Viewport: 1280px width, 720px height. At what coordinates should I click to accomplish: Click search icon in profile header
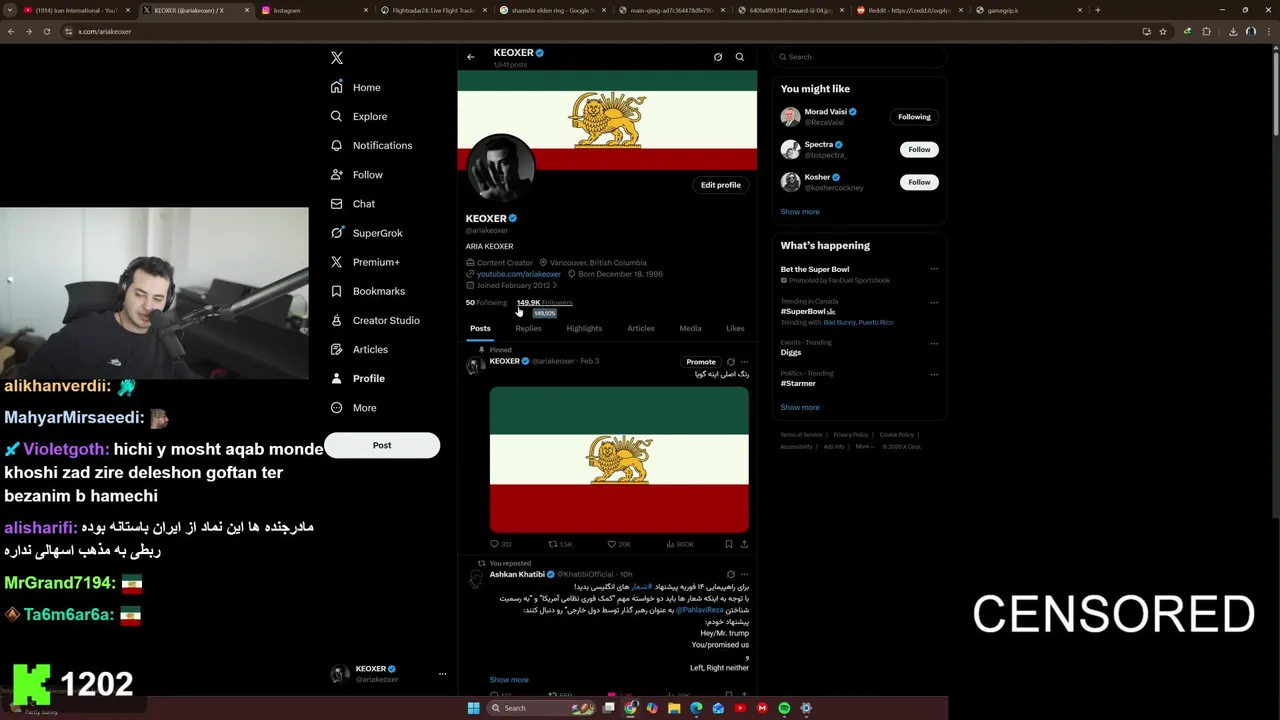pos(740,57)
